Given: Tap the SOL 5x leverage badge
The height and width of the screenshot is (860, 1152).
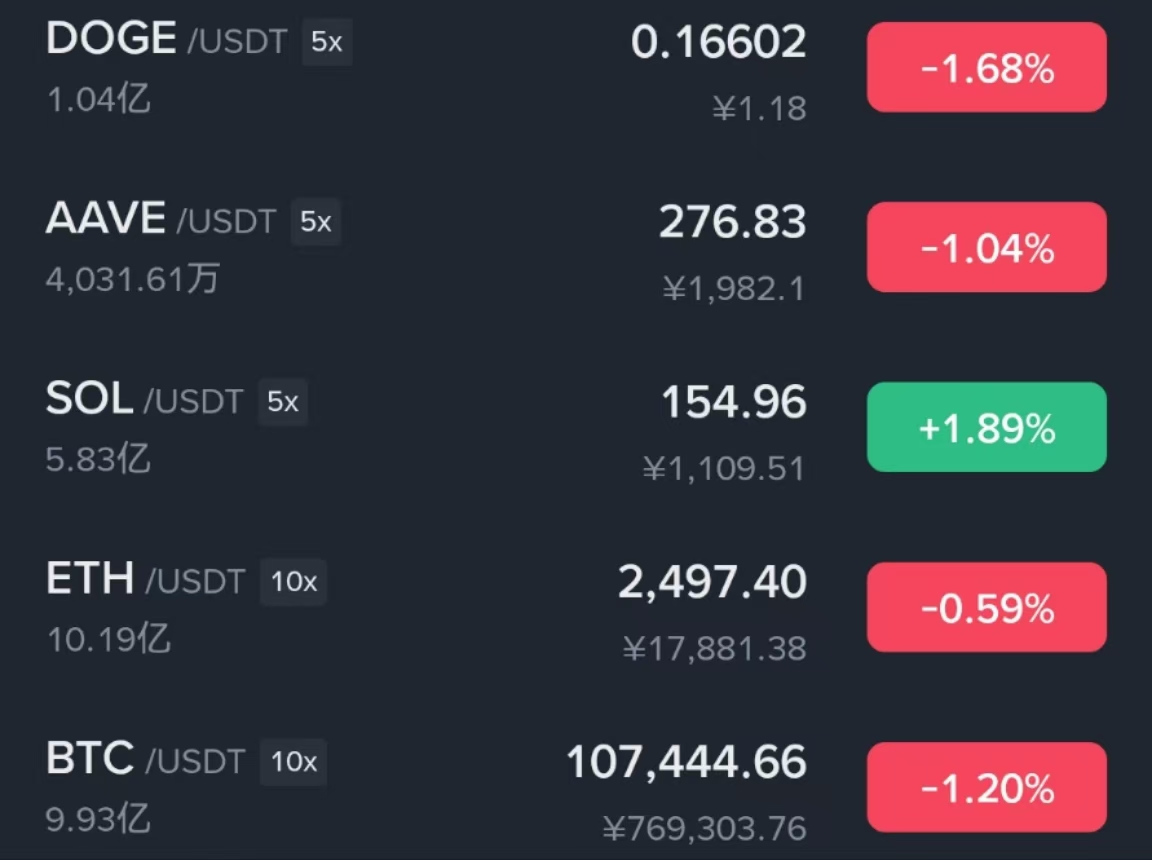Looking at the screenshot, I should pyautogui.click(x=283, y=402).
